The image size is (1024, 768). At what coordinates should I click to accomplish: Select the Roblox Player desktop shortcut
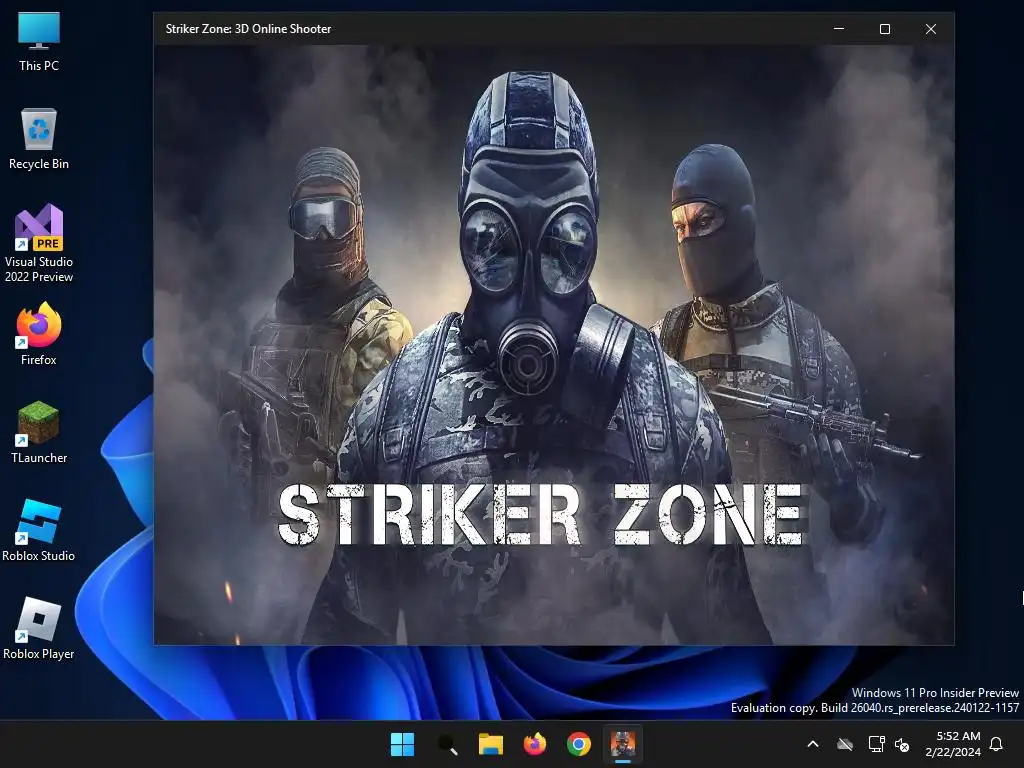click(39, 628)
